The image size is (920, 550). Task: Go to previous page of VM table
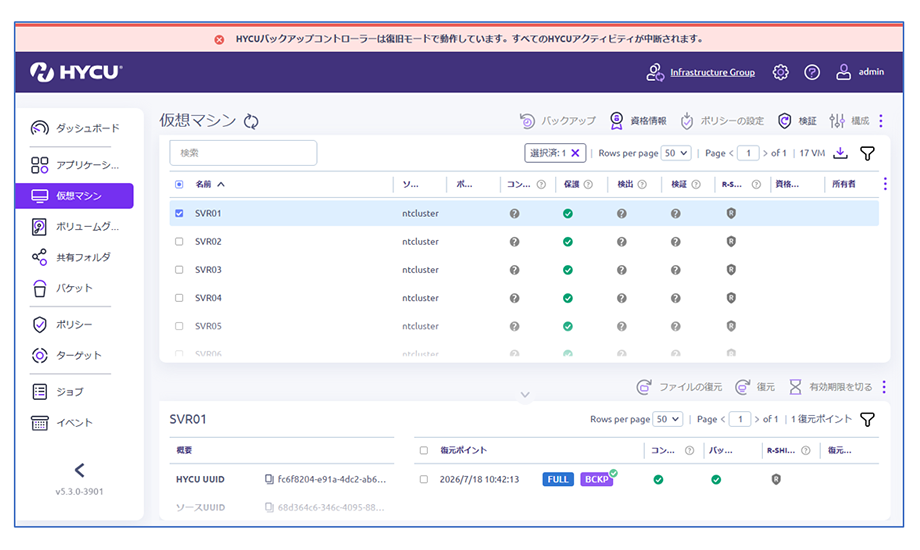point(731,153)
